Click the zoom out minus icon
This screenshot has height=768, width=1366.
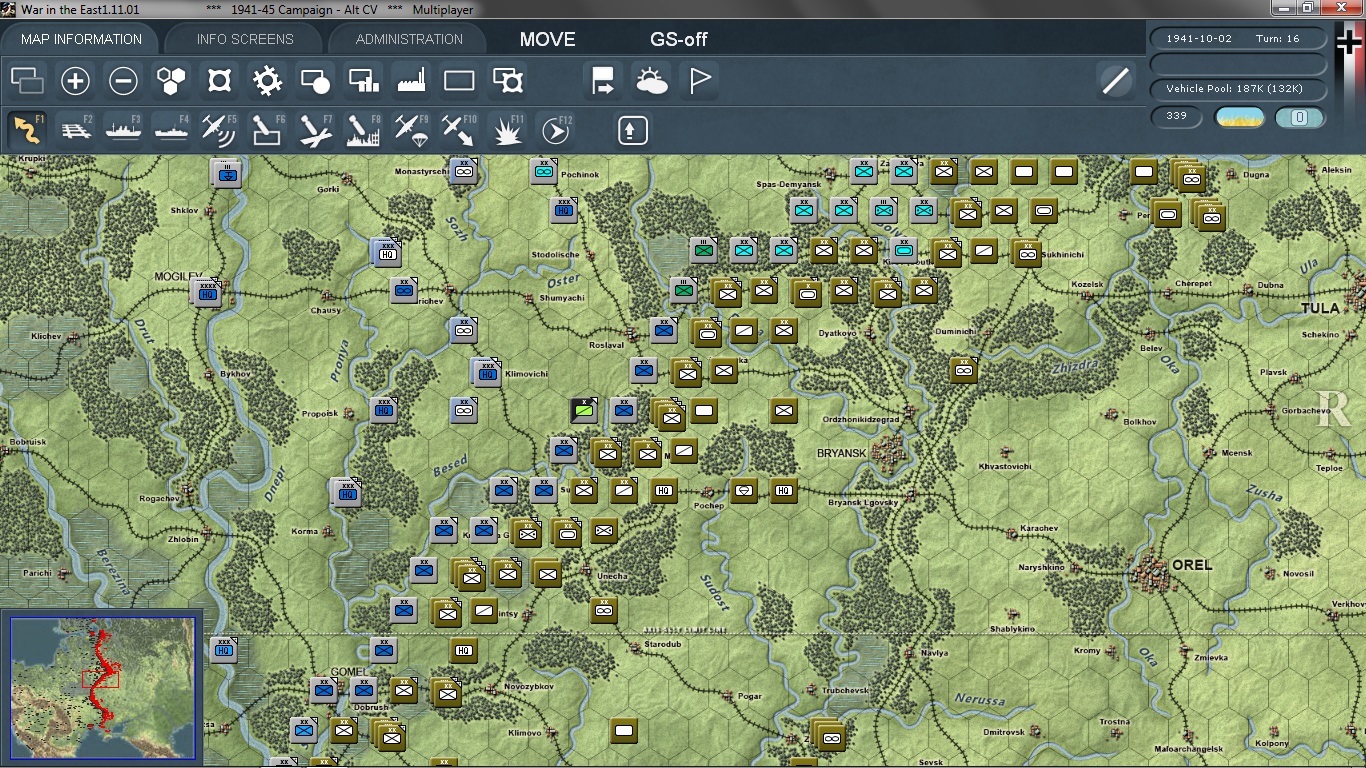pos(123,81)
